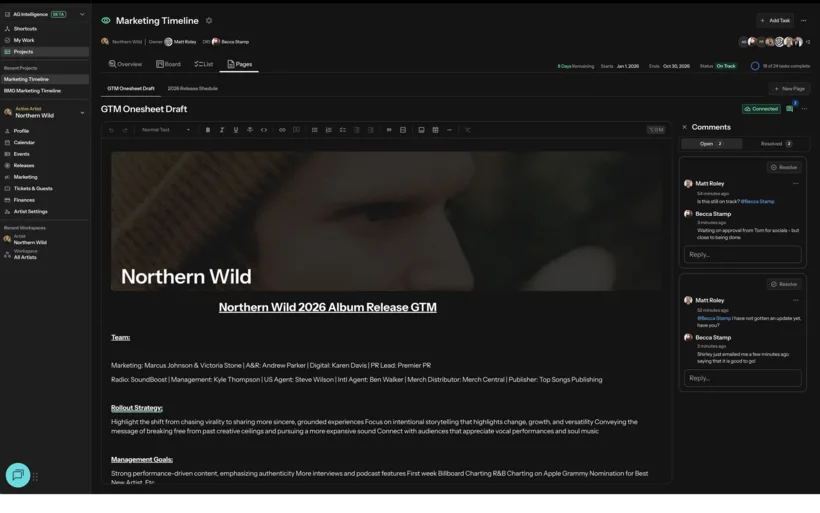Open the floating chat bubble button

pos(18,475)
